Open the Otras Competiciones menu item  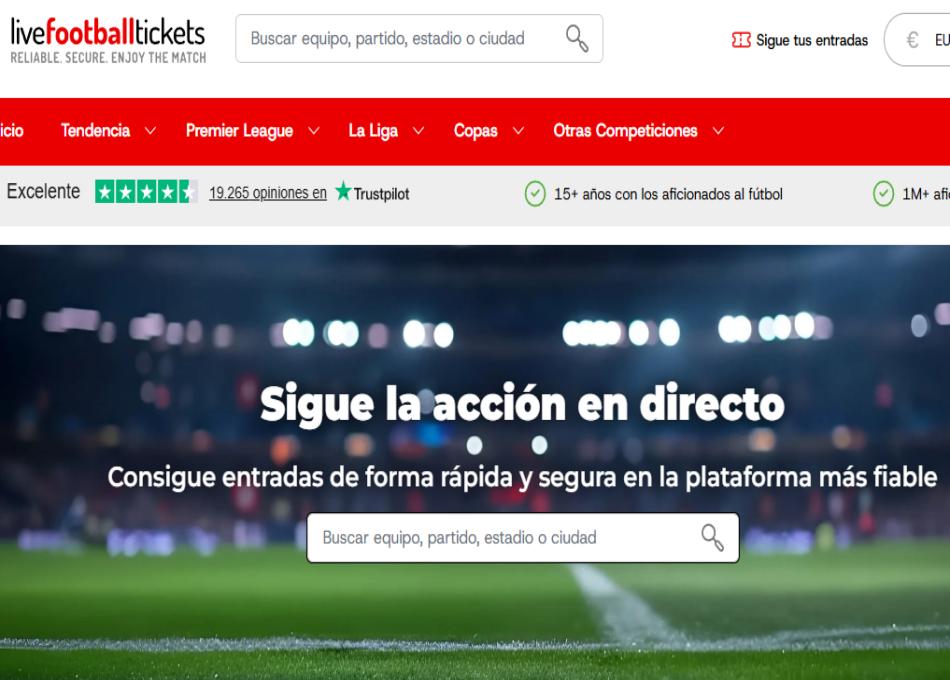(625, 131)
